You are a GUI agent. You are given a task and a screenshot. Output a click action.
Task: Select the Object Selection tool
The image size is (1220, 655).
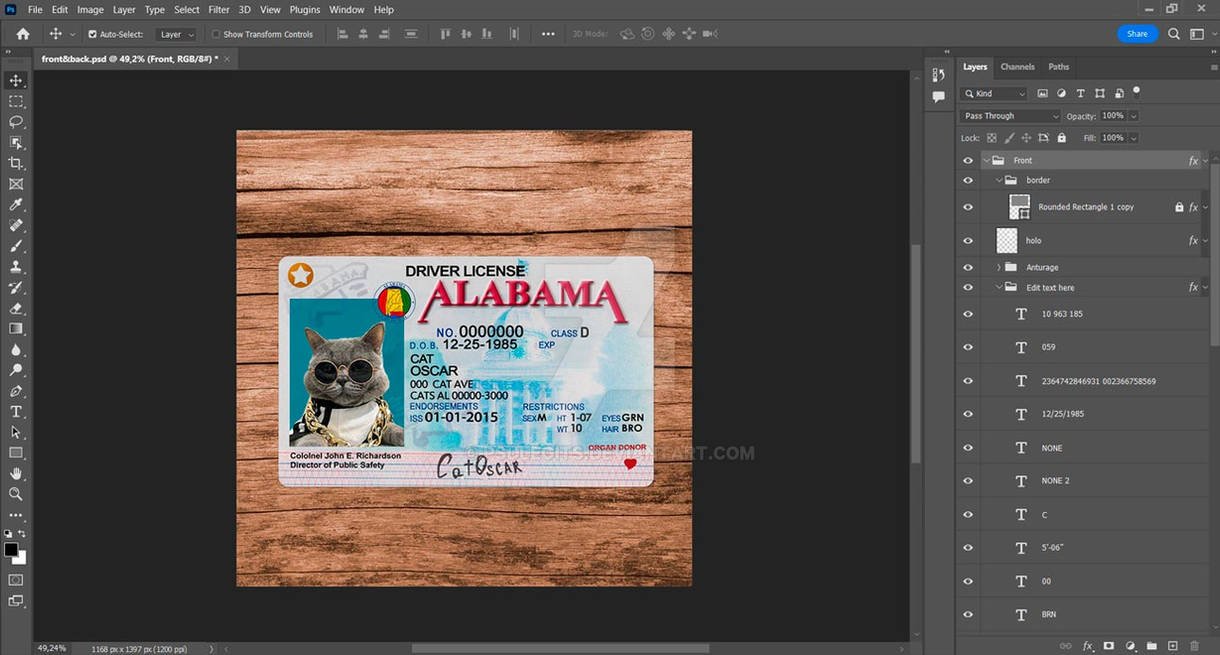pyautogui.click(x=16, y=142)
